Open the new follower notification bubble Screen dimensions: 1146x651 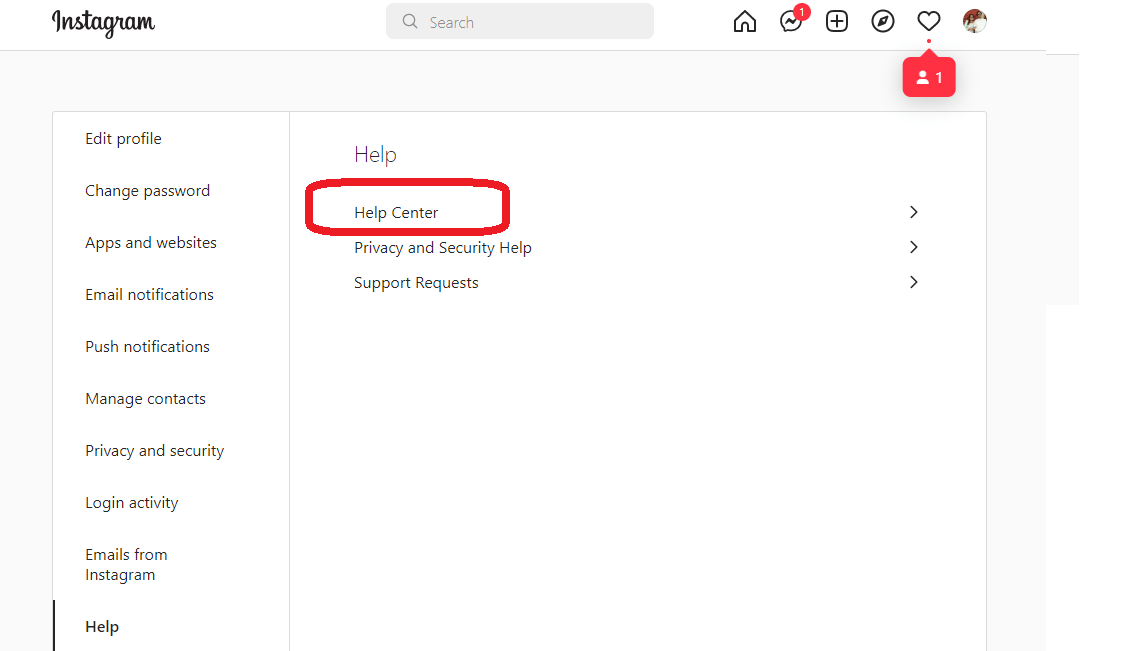(x=929, y=77)
